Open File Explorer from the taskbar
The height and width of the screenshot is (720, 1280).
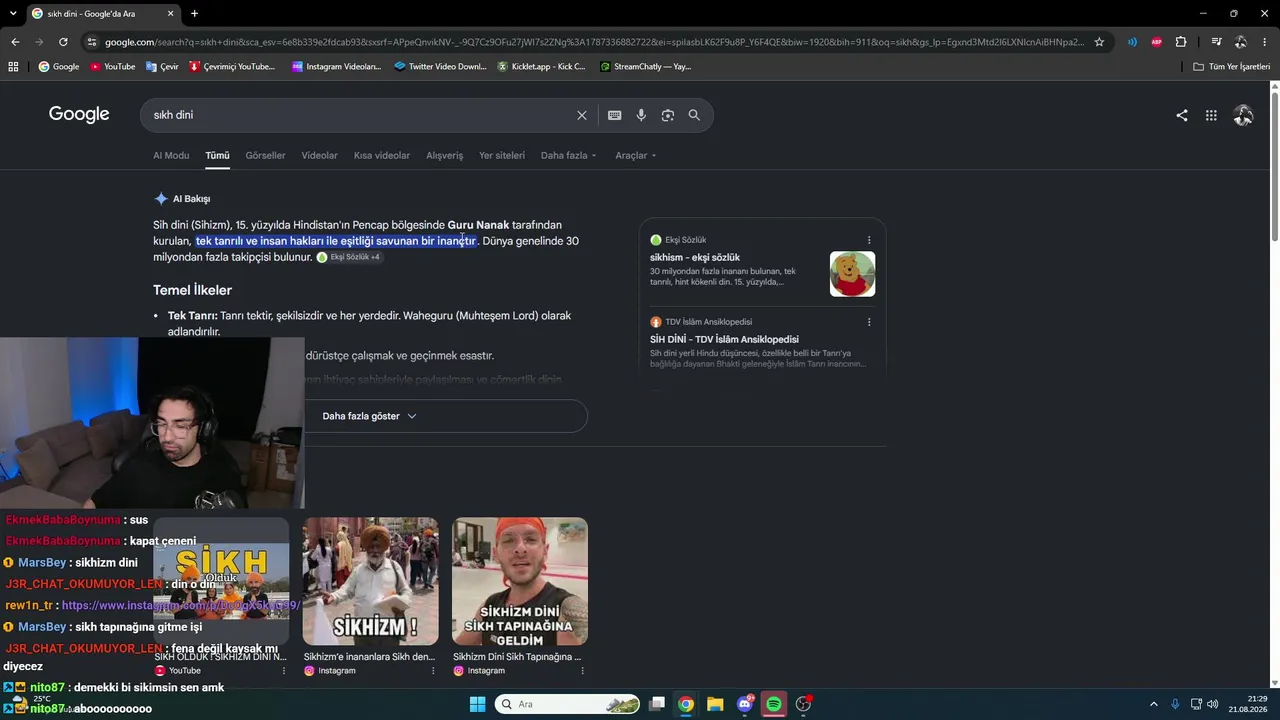(x=715, y=704)
